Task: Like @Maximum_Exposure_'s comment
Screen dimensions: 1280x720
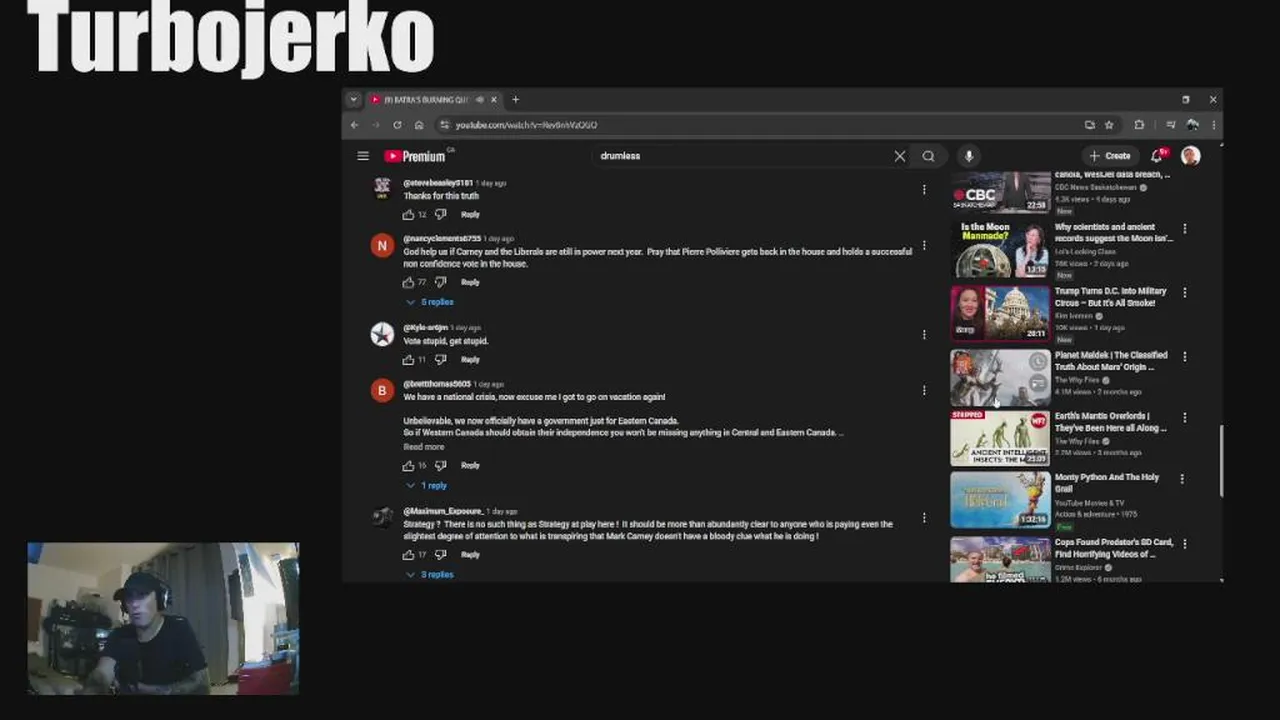Action: 408,555
